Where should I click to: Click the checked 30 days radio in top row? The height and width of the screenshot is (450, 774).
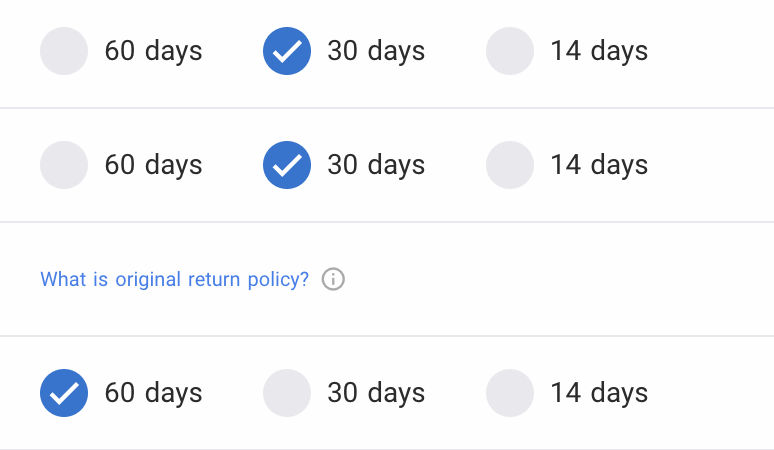click(x=287, y=51)
